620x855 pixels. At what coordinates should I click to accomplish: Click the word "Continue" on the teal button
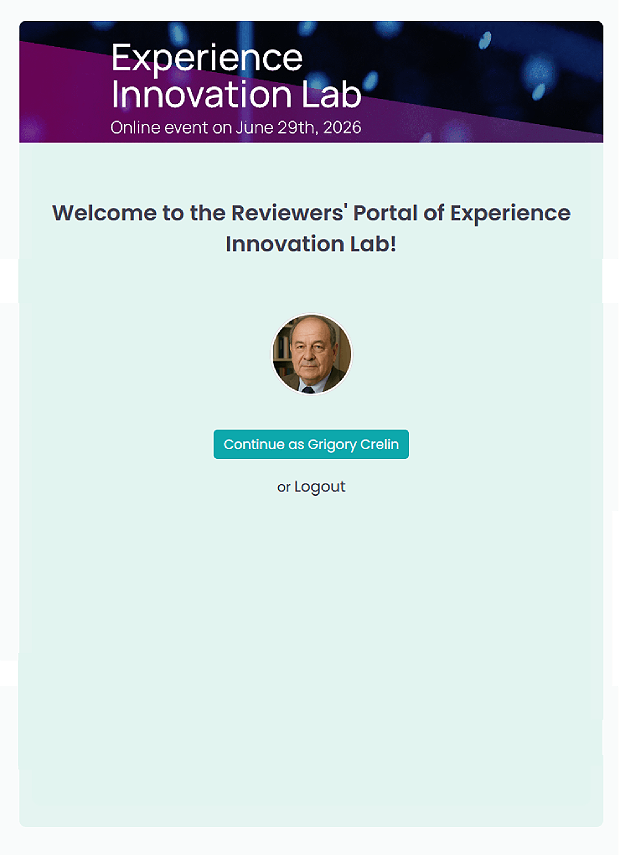coord(253,445)
